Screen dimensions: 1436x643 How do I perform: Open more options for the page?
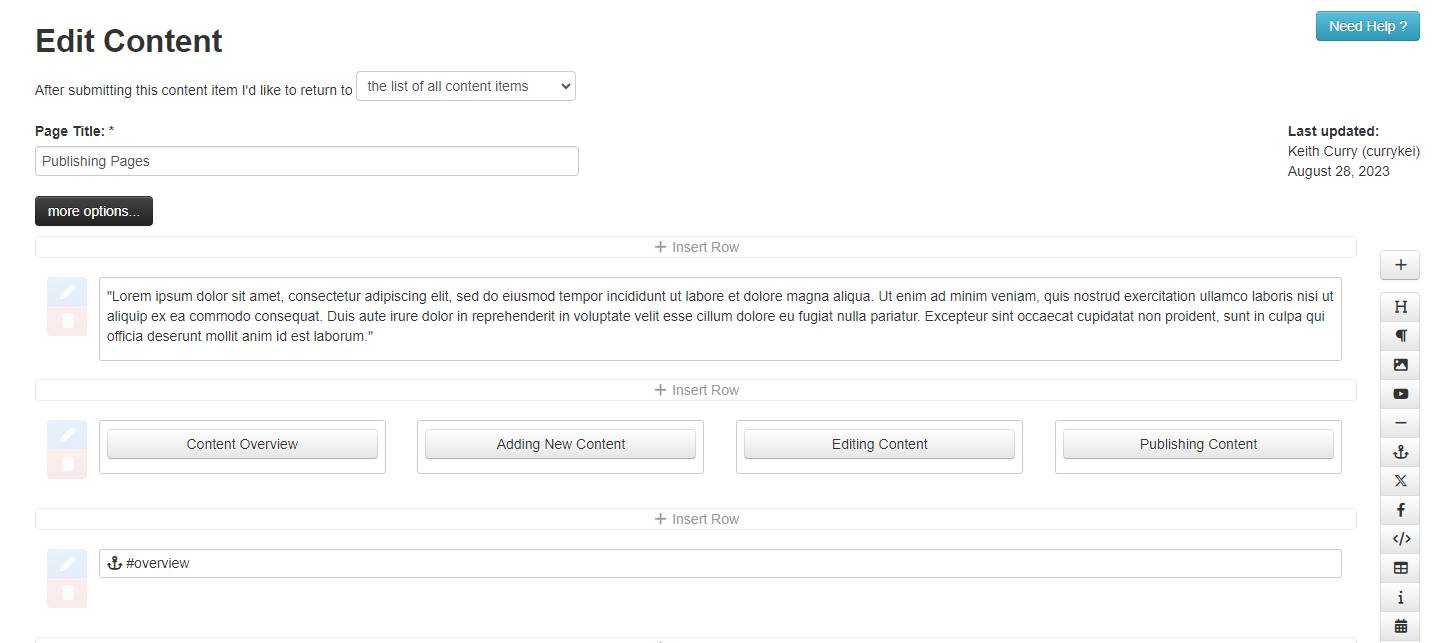(x=93, y=210)
